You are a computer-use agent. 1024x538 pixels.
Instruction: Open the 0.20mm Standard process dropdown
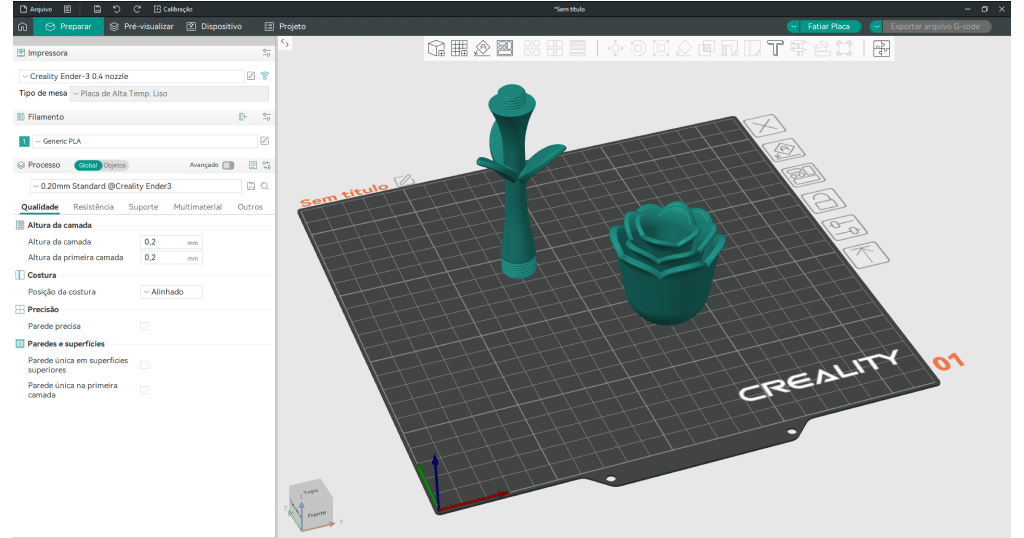[136, 186]
